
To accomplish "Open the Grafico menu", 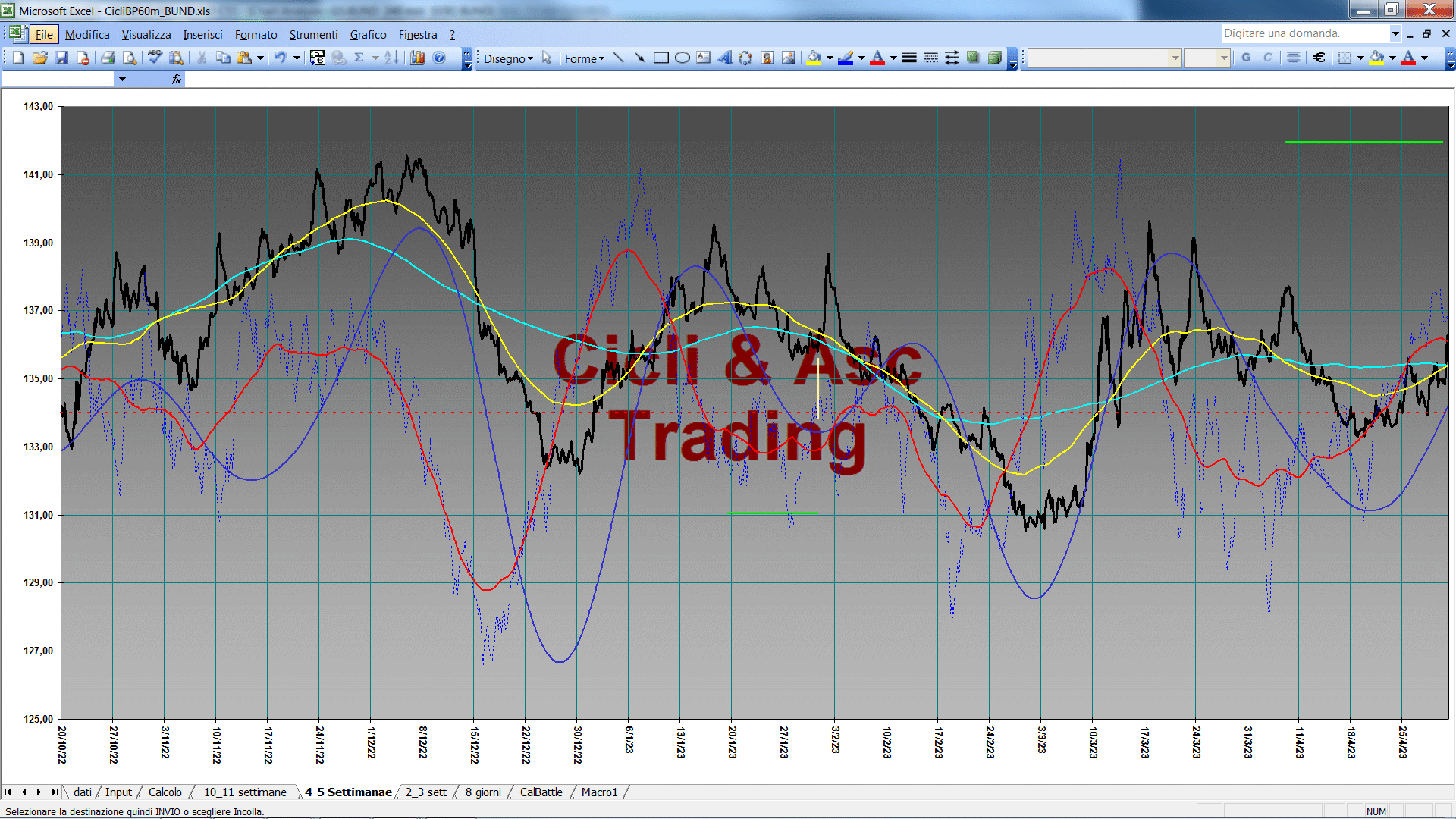I will click(x=368, y=35).
